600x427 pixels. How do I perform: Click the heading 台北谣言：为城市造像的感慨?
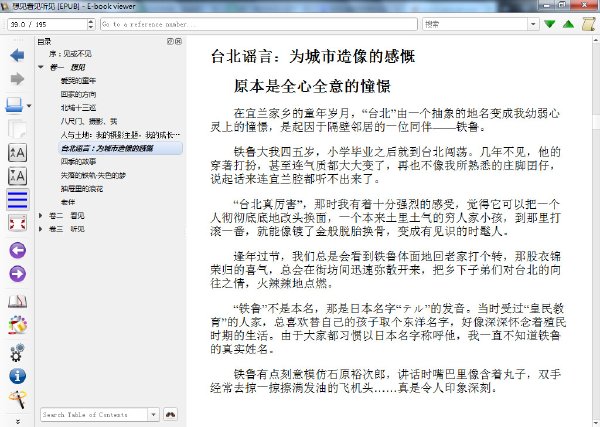pyautogui.click(x=313, y=57)
